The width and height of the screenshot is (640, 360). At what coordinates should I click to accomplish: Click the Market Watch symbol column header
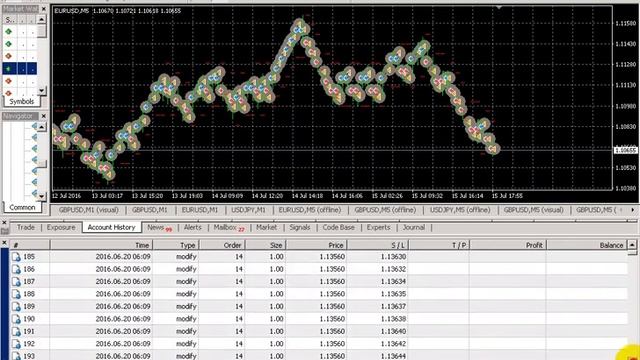tap(9, 20)
